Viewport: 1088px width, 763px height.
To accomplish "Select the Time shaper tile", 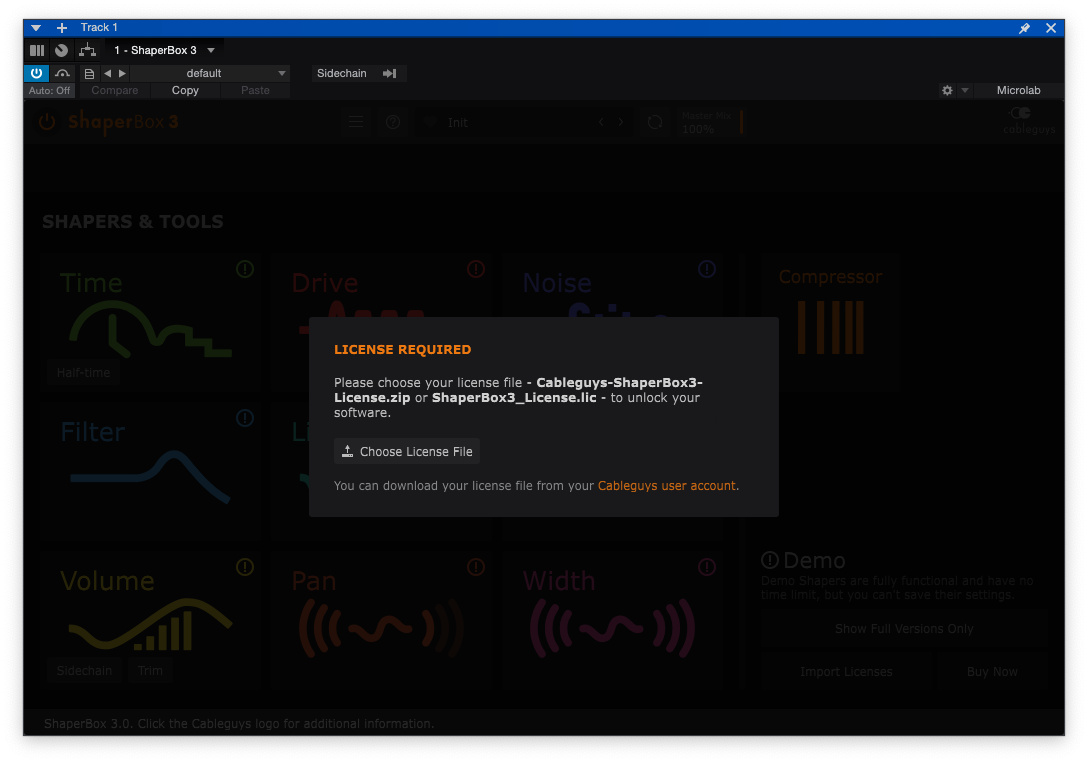I will pyautogui.click(x=150, y=321).
